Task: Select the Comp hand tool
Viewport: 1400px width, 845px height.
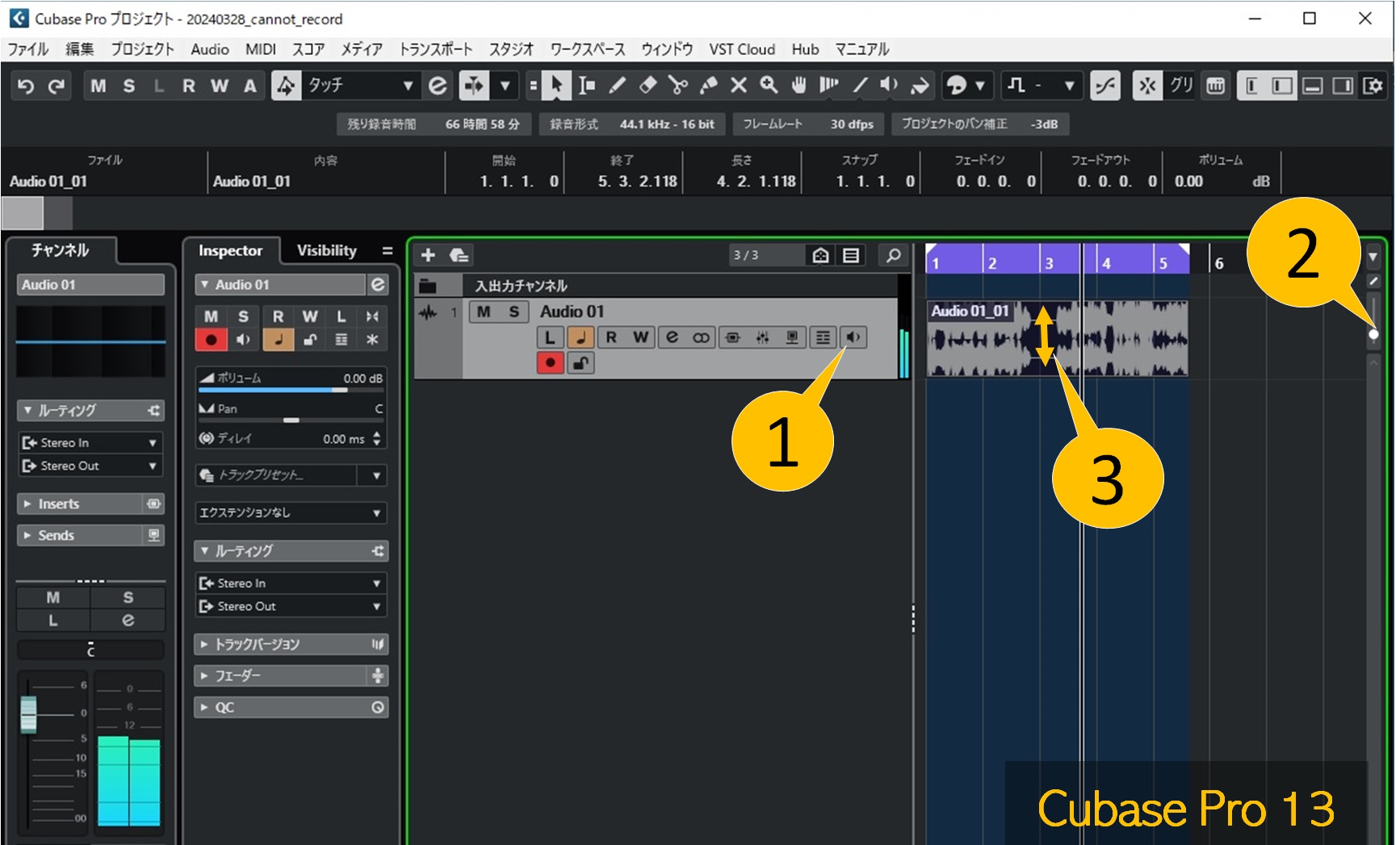Action: (799, 86)
